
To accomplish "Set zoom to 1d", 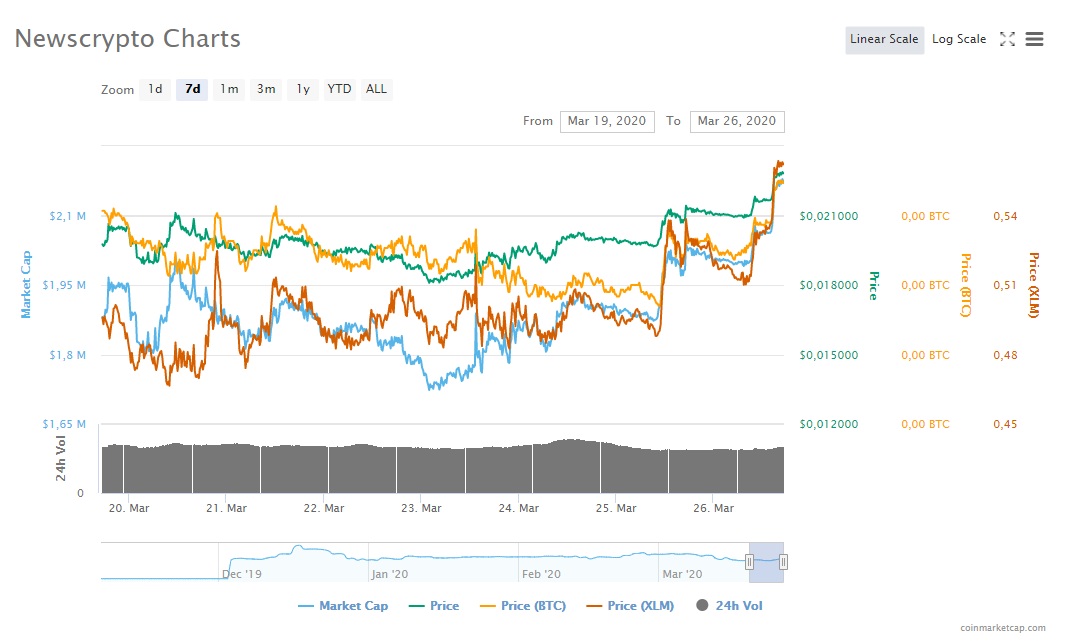I will click(x=155, y=89).
